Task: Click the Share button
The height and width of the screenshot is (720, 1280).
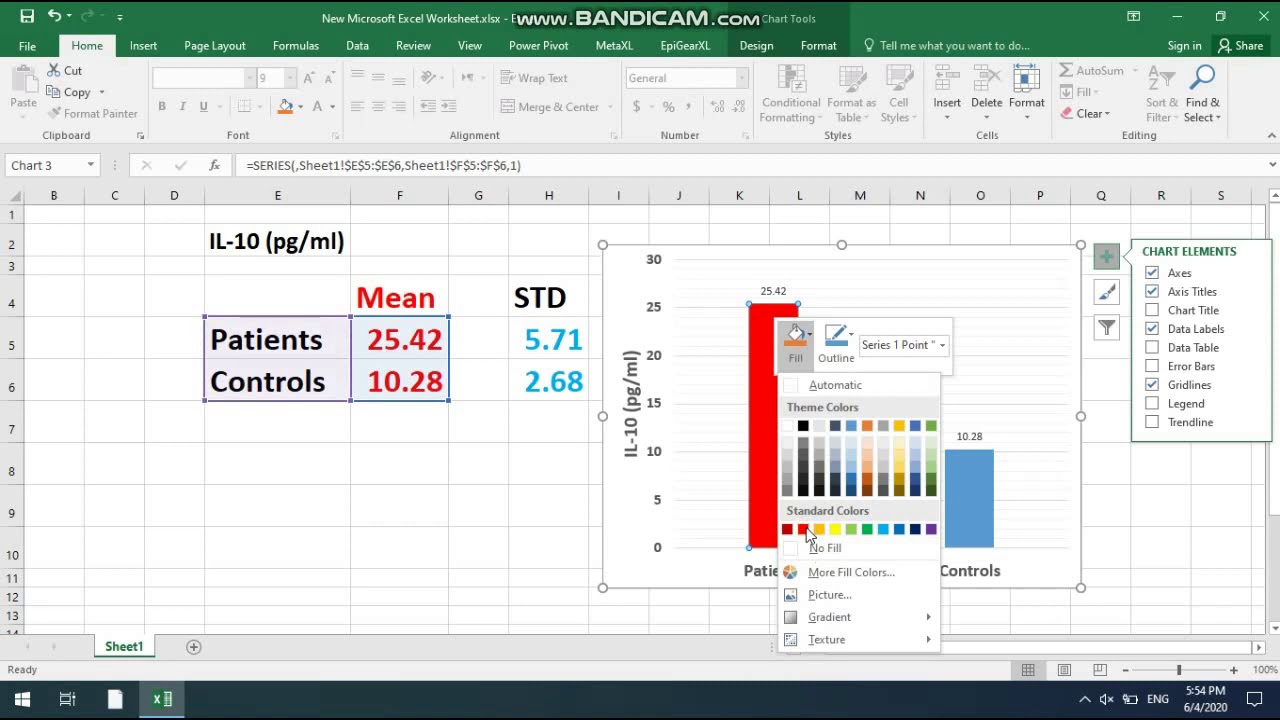Action: pos(1240,46)
